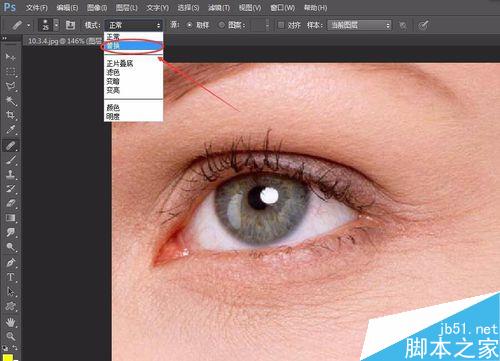This screenshot has width=500, height=361.
Task: Choose 变暗 in the mode list
Action: [x=133, y=81]
